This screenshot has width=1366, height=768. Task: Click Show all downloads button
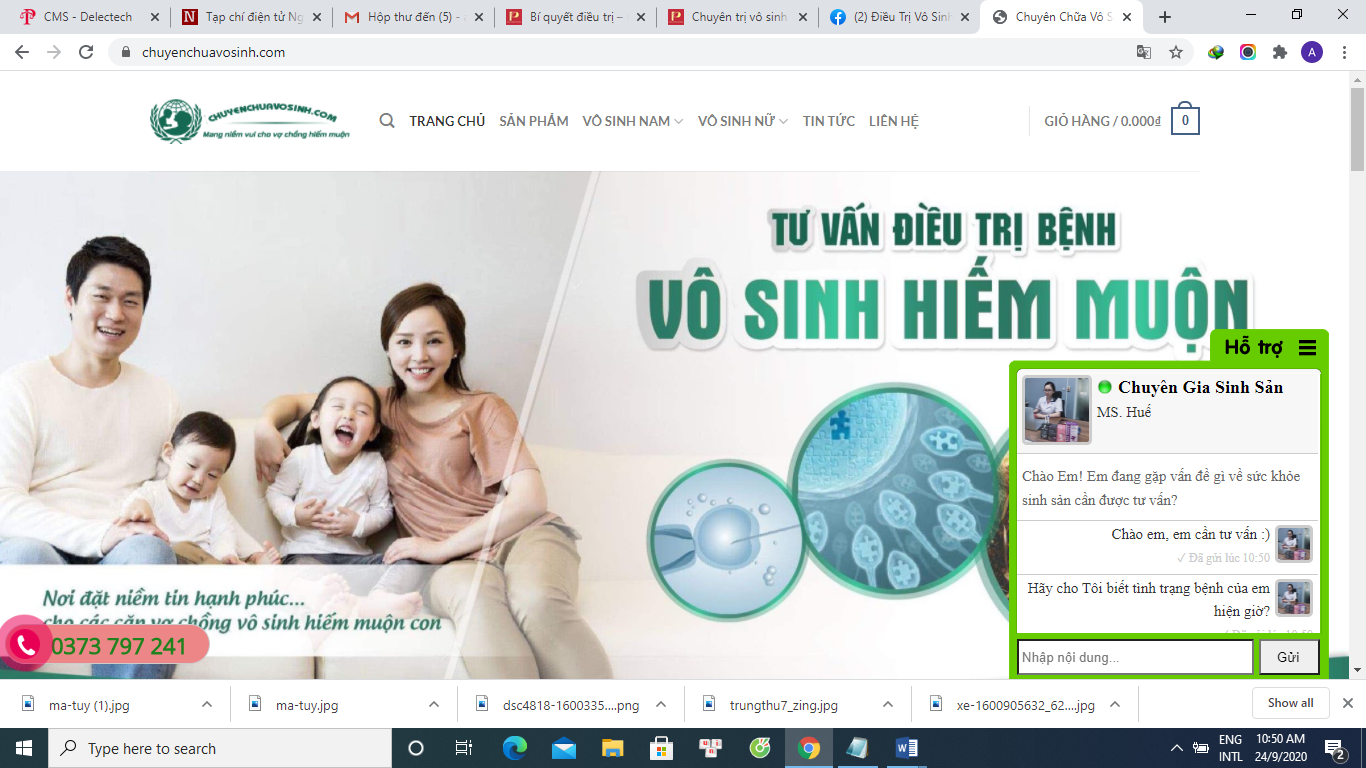click(1290, 703)
